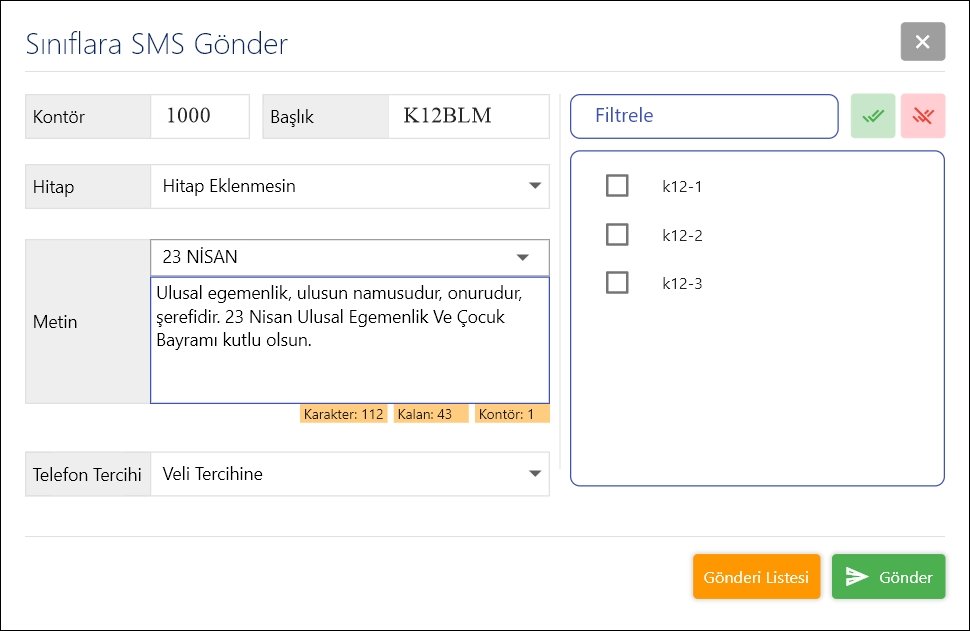This screenshot has width=970, height=631.
Task: Check the k12-3 class checkbox
Action: pos(617,283)
